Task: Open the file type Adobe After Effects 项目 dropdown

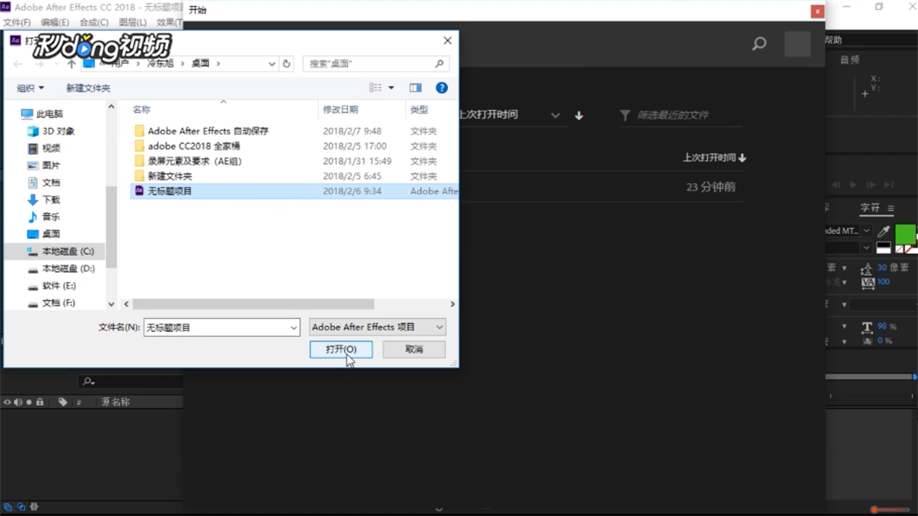Action: tap(377, 327)
